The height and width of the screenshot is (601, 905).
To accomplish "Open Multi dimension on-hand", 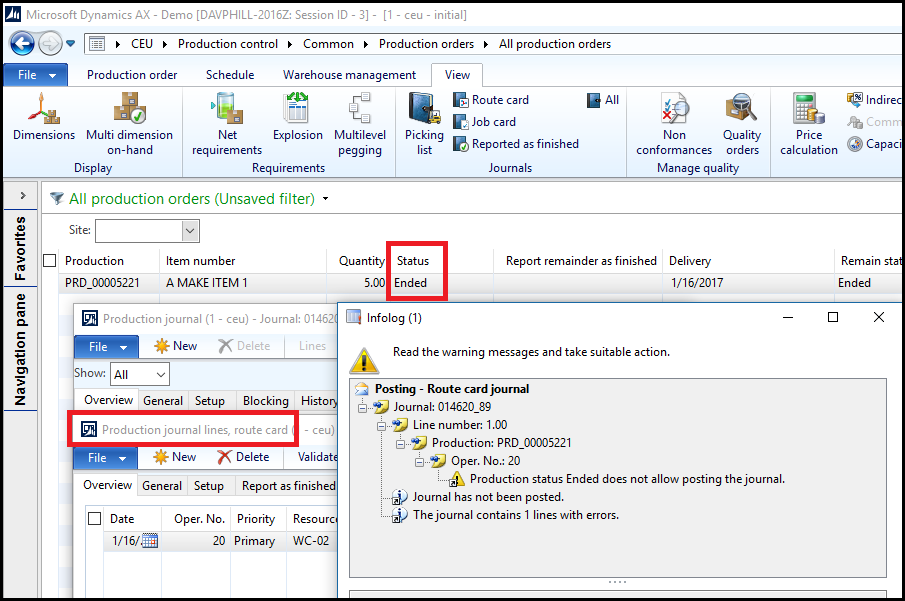I will pyautogui.click(x=129, y=124).
